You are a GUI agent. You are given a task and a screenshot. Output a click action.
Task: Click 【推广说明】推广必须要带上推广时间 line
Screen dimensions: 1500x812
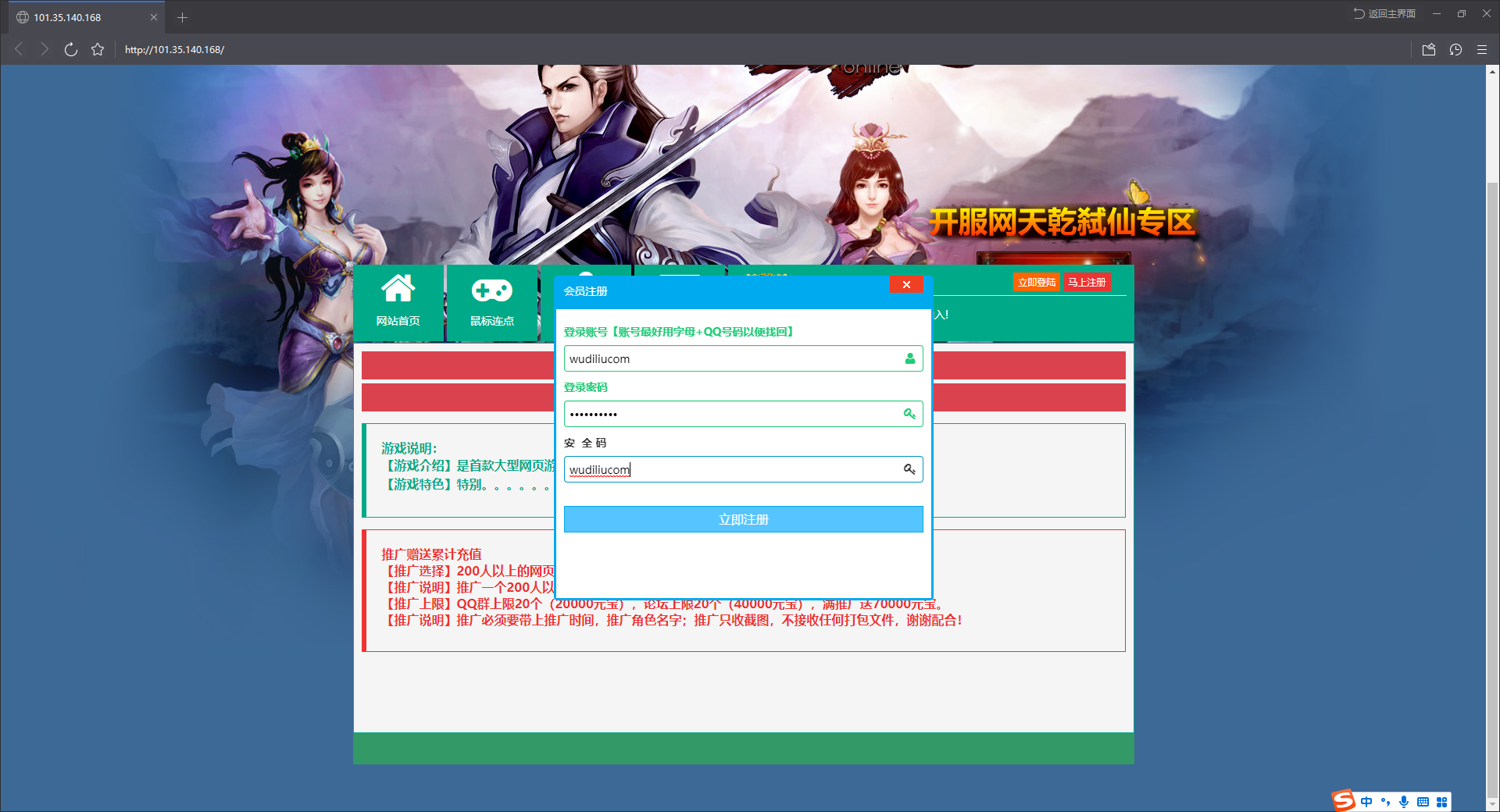pyautogui.click(x=672, y=620)
